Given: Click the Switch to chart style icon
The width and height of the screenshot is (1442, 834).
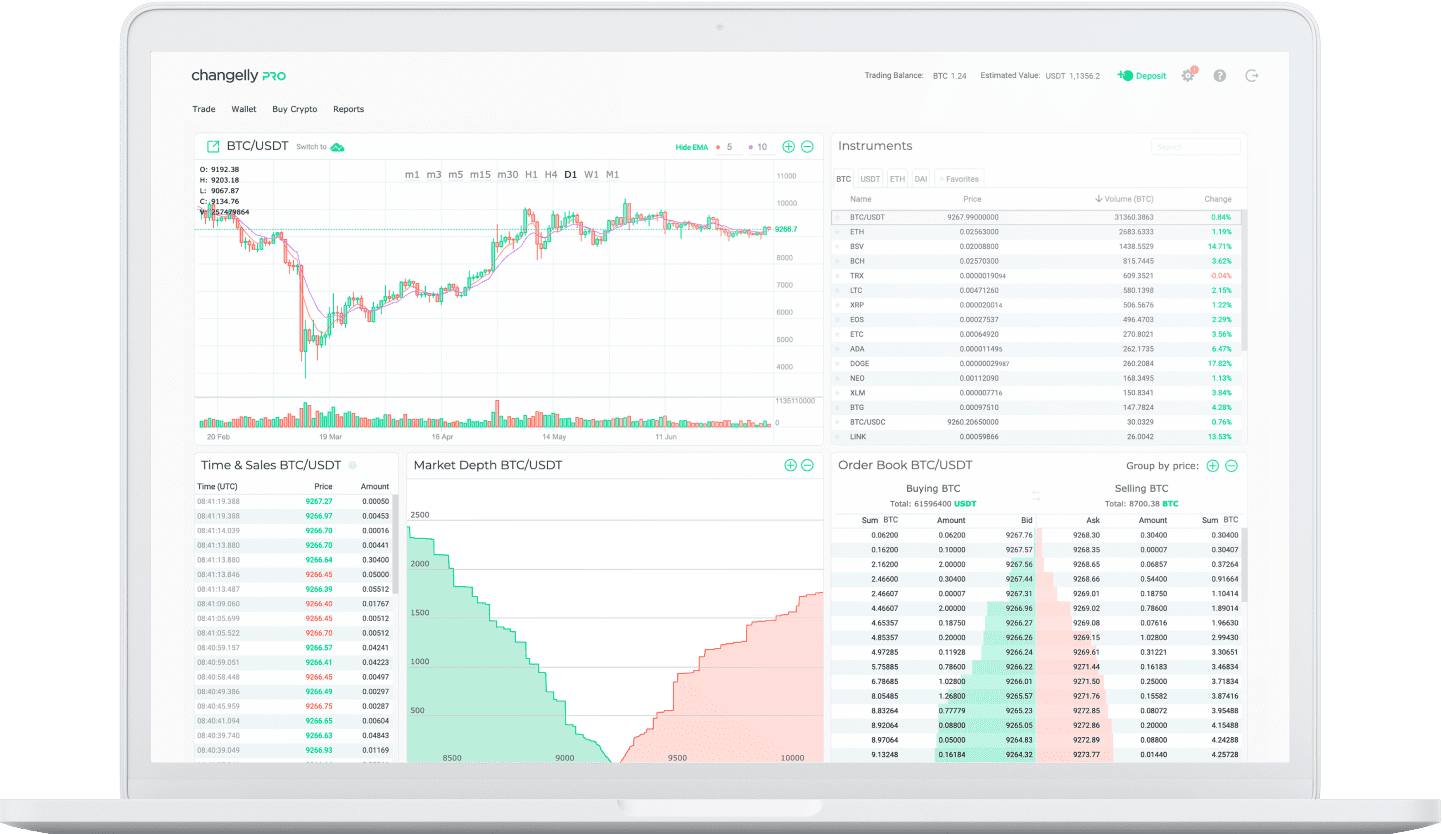Looking at the screenshot, I should coord(339,146).
